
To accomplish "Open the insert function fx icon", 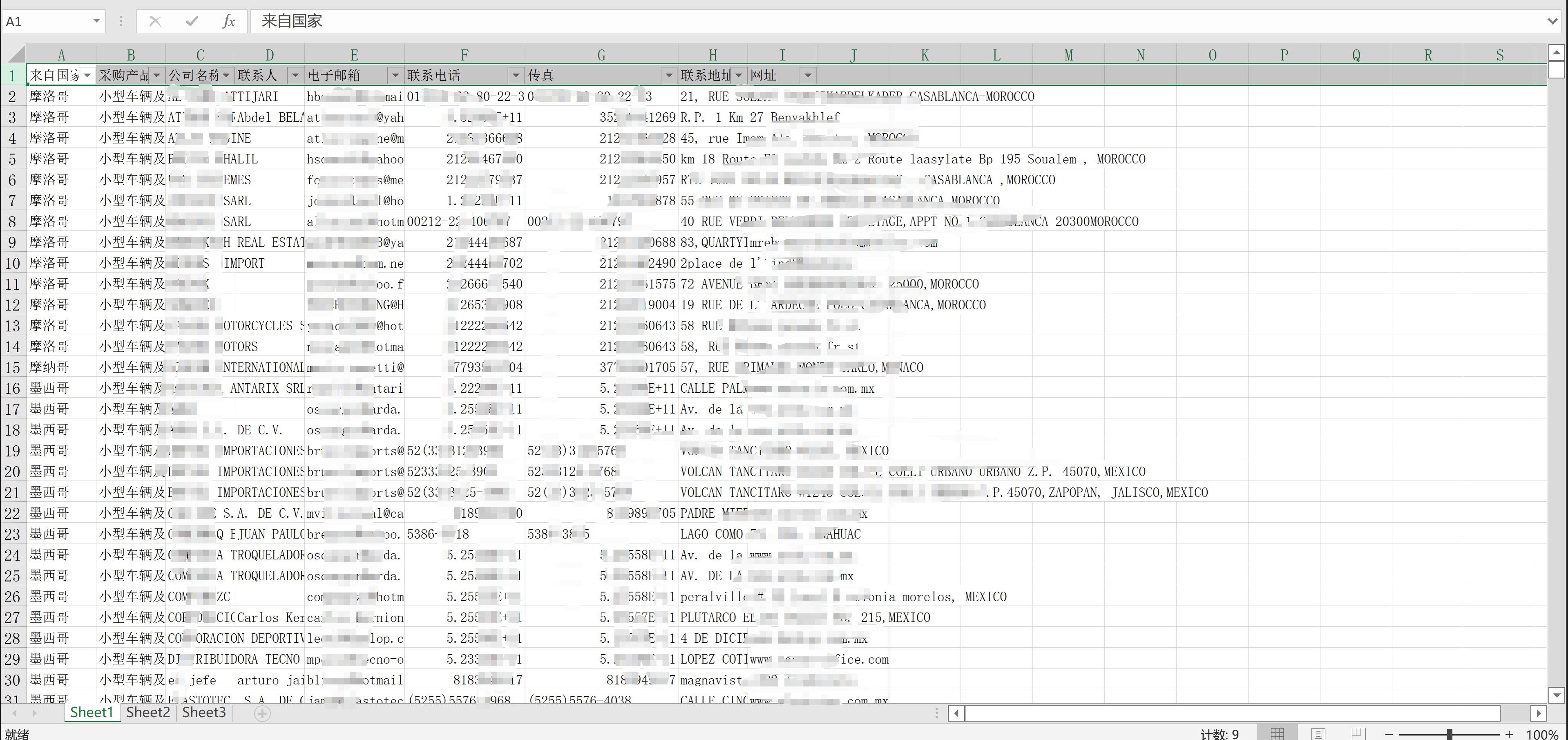I will 229,21.
